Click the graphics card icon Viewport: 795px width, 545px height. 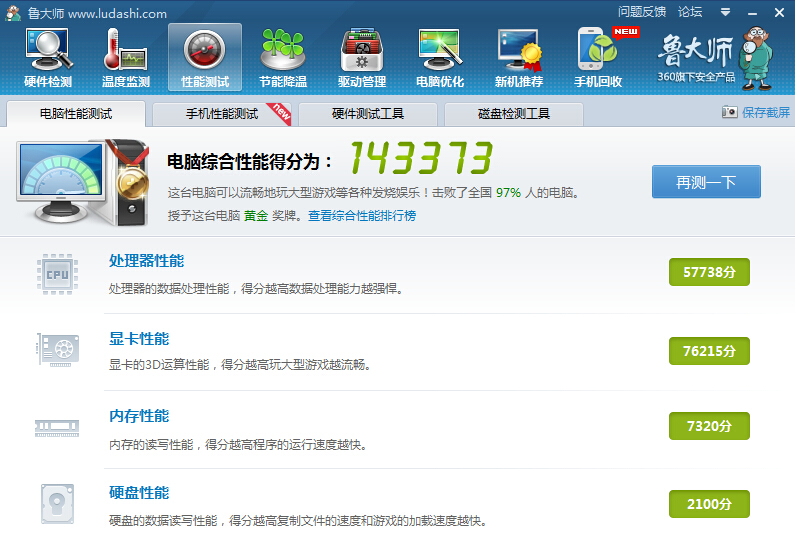58,349
